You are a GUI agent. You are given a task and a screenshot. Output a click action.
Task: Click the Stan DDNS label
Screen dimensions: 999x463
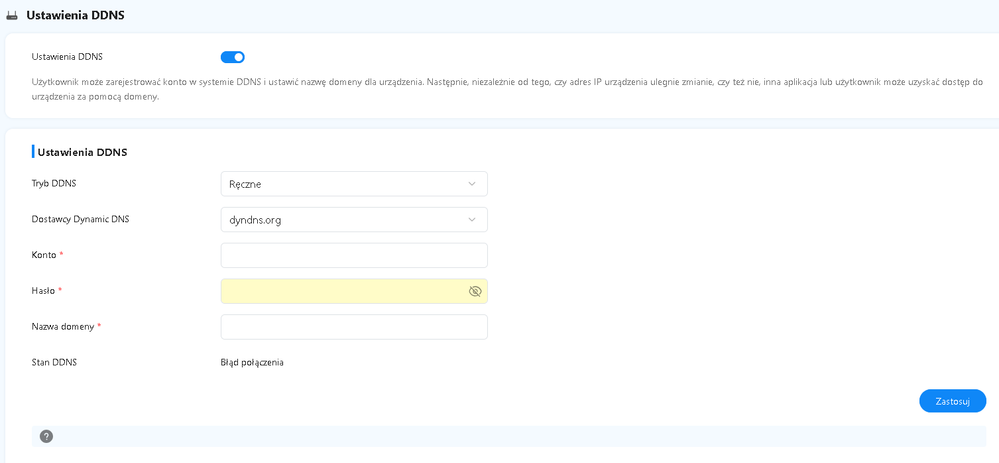(54, 362)
